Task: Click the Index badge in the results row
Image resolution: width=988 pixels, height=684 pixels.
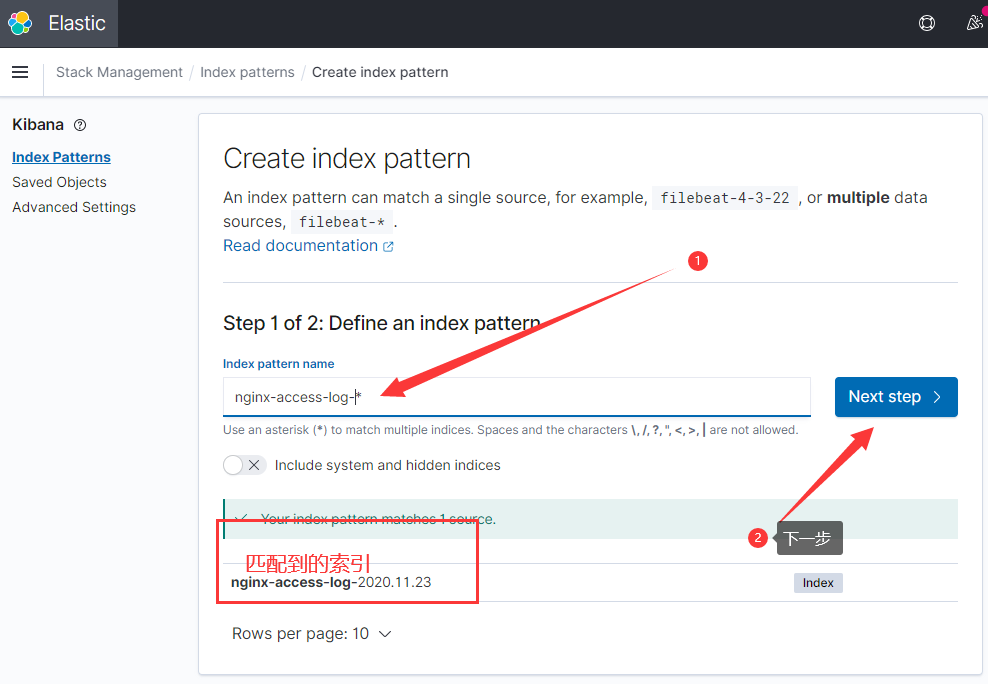Action: point(818,583)
